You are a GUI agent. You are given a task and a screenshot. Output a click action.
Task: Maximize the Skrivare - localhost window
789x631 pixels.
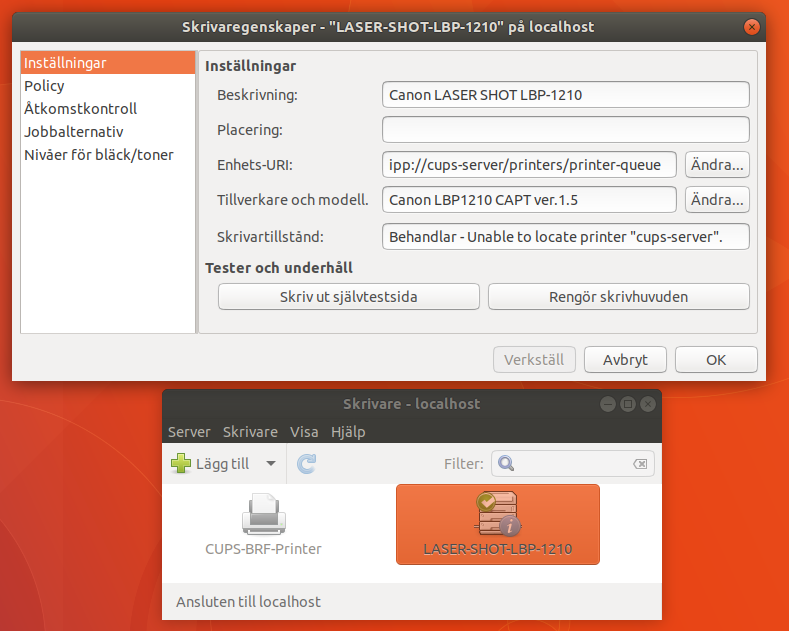(x=628, y=404)
